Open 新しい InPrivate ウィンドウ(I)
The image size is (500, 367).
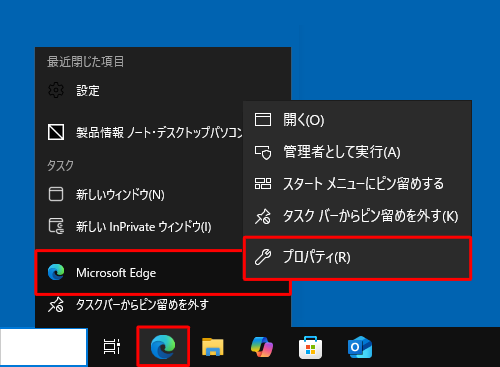[139, 227]
